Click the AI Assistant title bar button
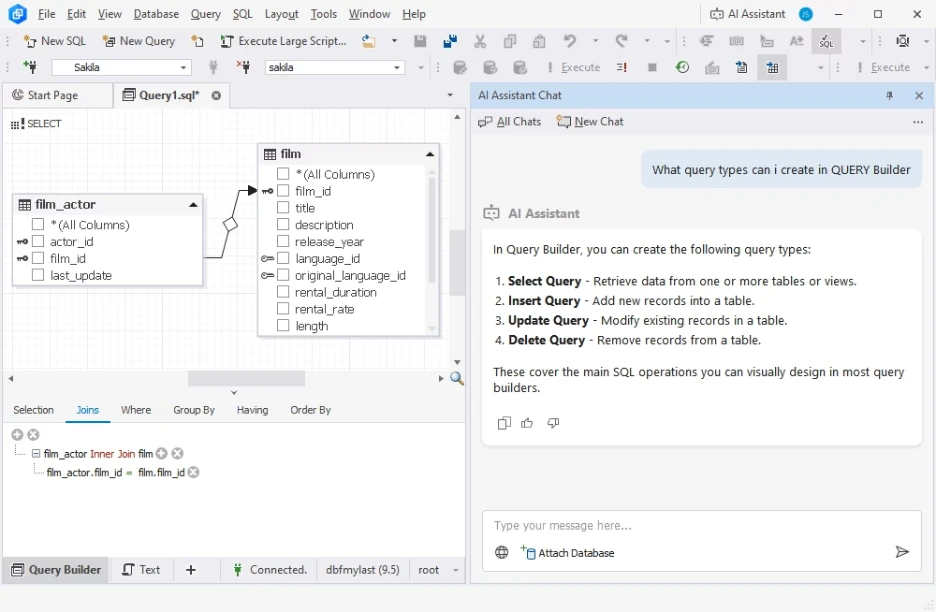This screenshot has width=936, height=612. click(x=747, y=14)
